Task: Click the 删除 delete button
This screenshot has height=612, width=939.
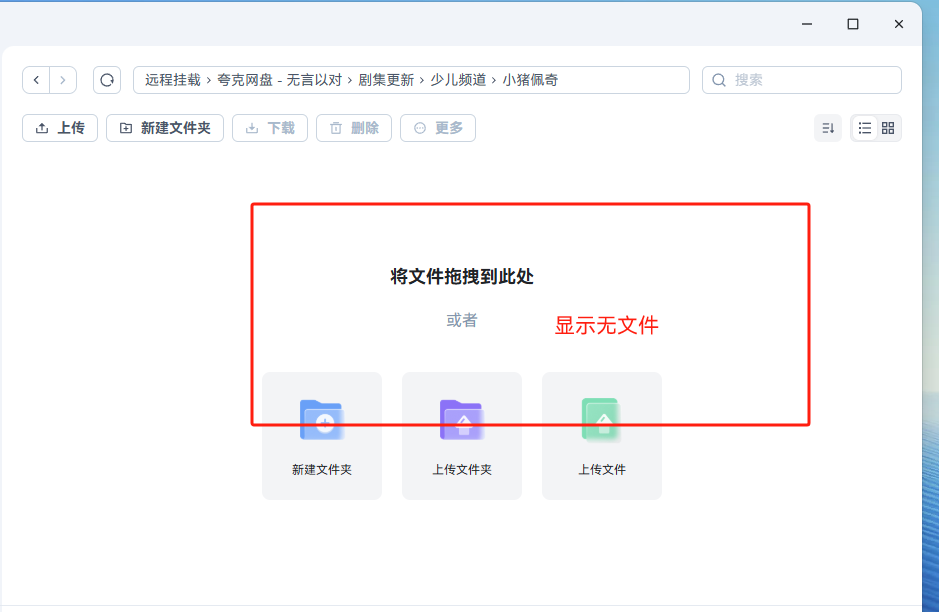Action: pos(354,128)
